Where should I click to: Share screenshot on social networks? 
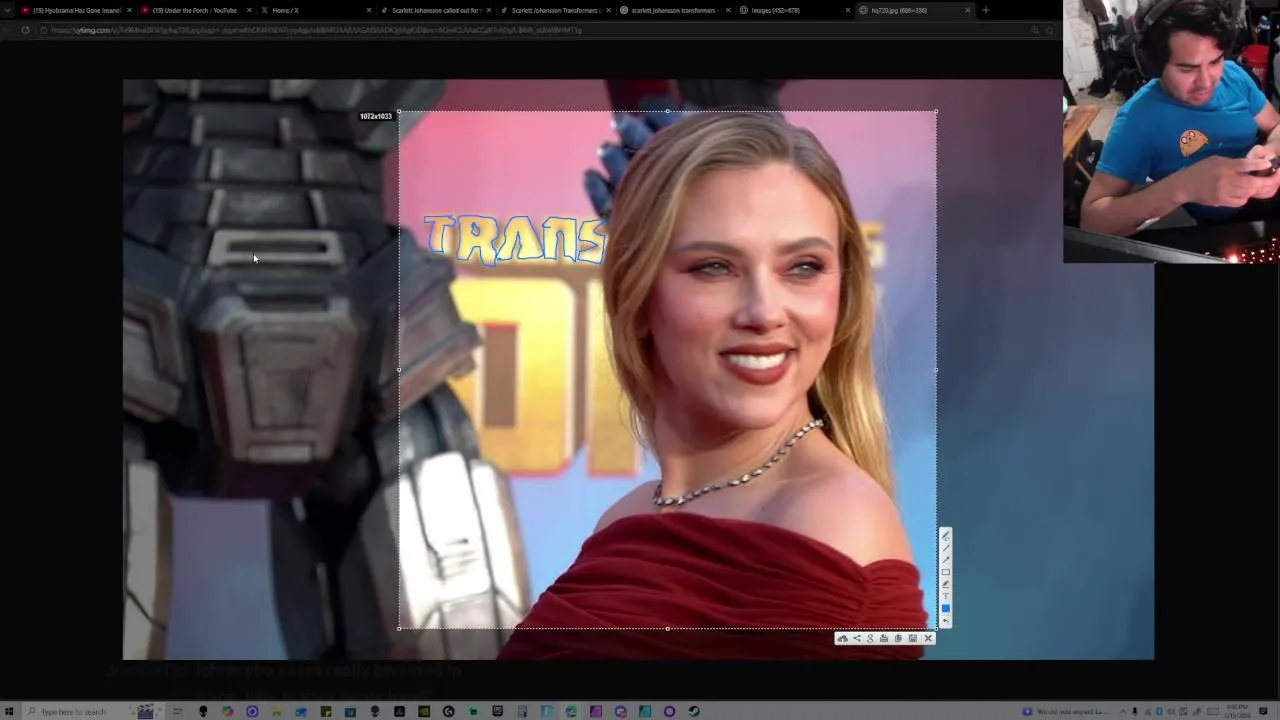[856, 638]
